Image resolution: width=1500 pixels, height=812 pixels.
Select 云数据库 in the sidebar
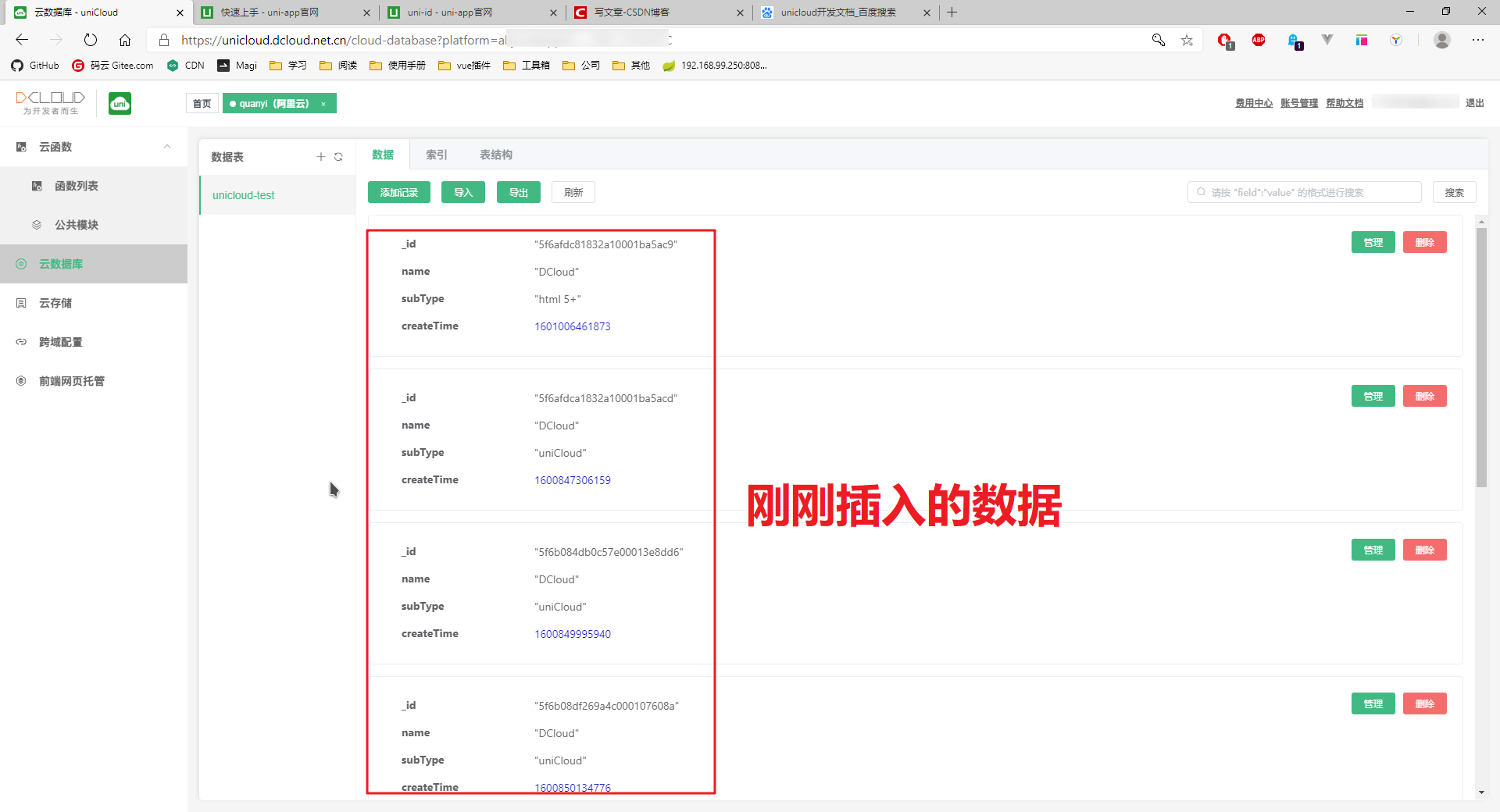(x=94, y=264)
